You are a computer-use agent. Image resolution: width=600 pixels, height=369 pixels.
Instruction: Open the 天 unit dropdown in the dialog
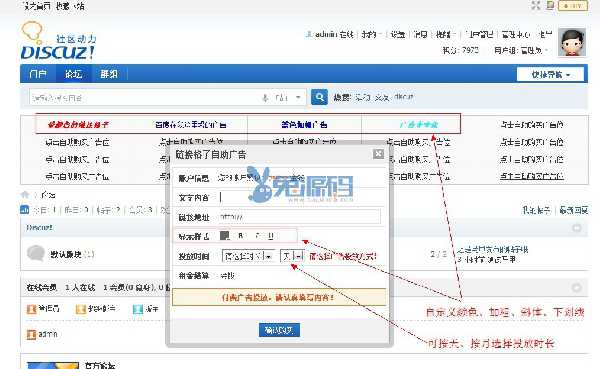(x=292, y=256)
